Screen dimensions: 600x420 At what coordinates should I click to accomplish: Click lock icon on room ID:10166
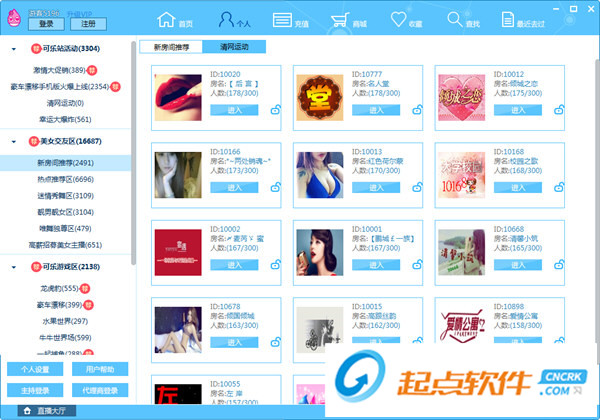click(276, 187)
